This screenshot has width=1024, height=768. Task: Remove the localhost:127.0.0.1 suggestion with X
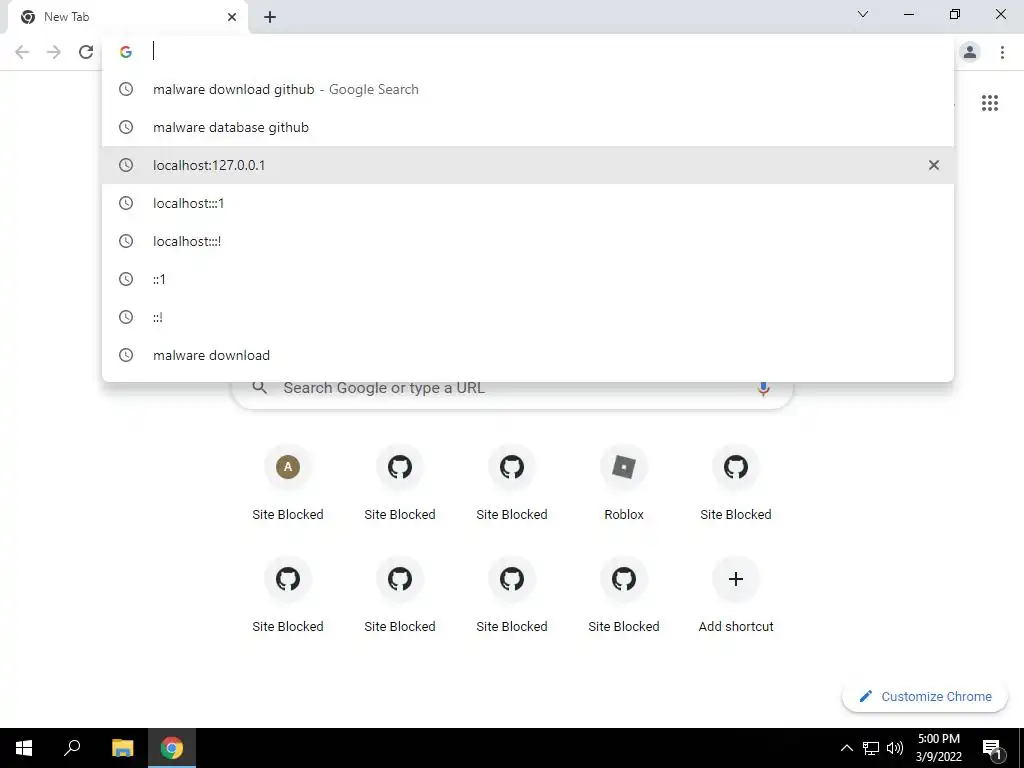tap(934, 165)
